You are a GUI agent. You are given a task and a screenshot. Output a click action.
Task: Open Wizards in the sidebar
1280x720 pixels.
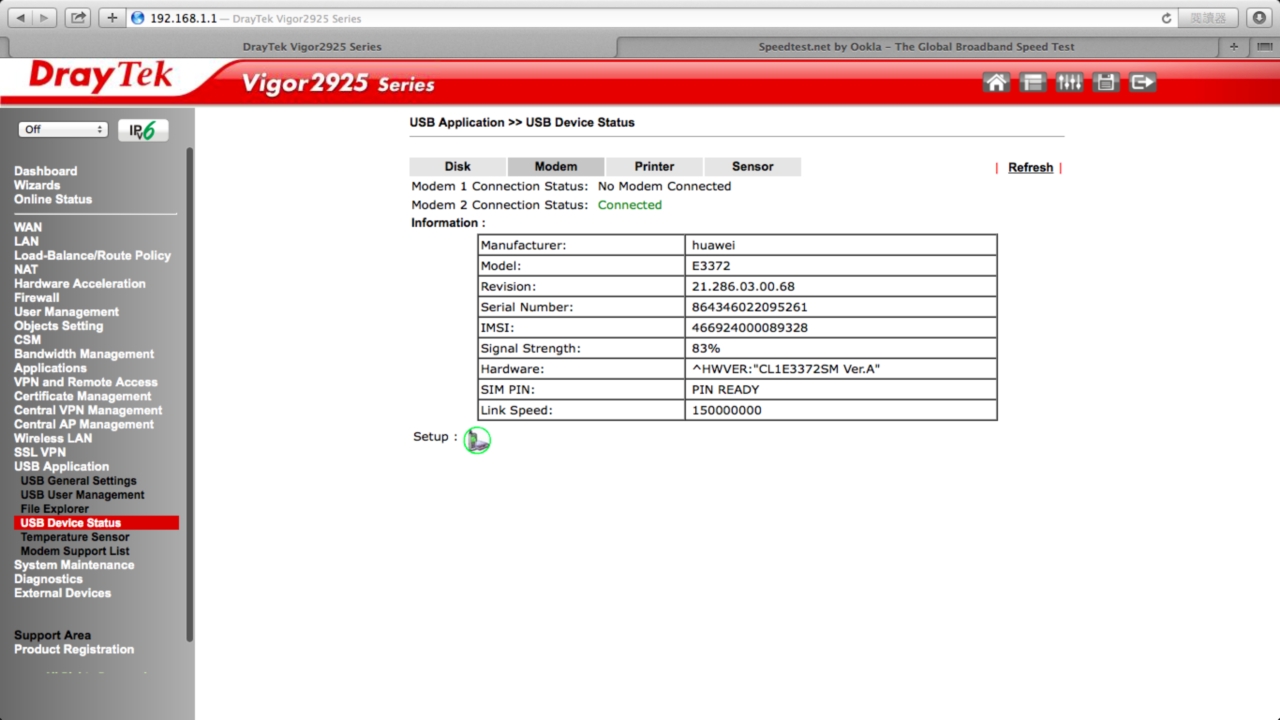point(37,185)
